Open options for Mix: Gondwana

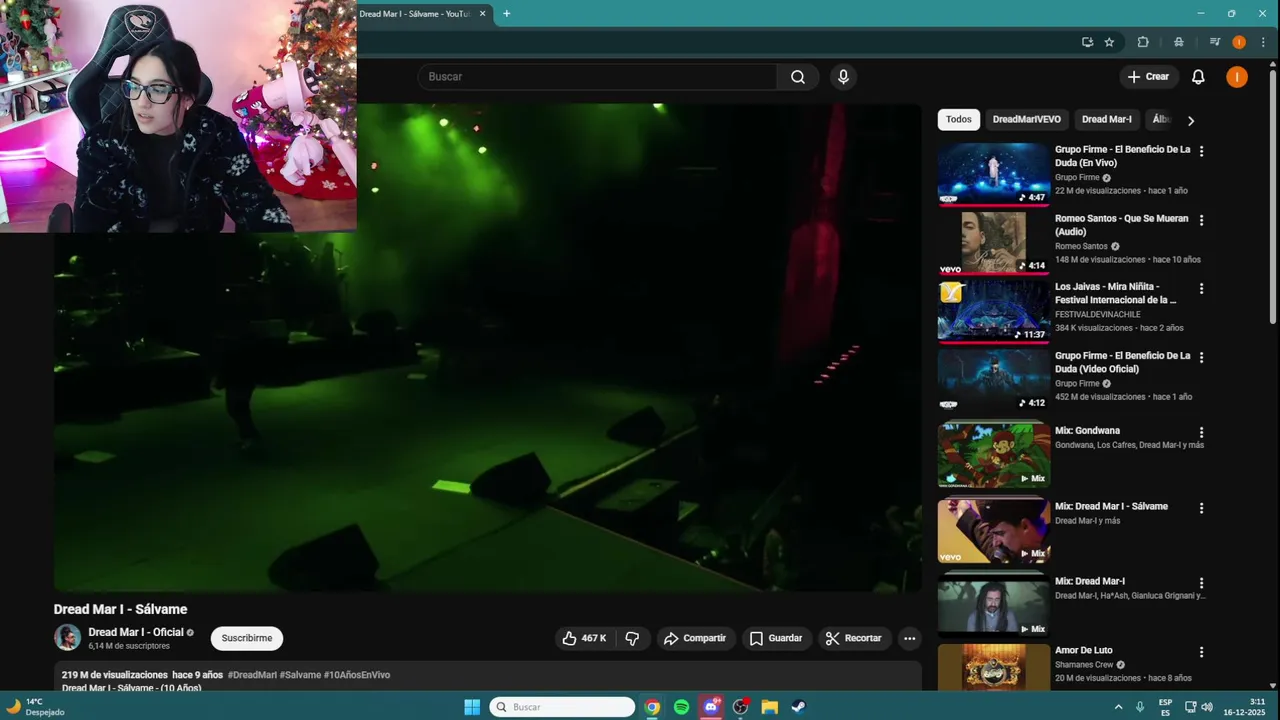pos(1201,432)
